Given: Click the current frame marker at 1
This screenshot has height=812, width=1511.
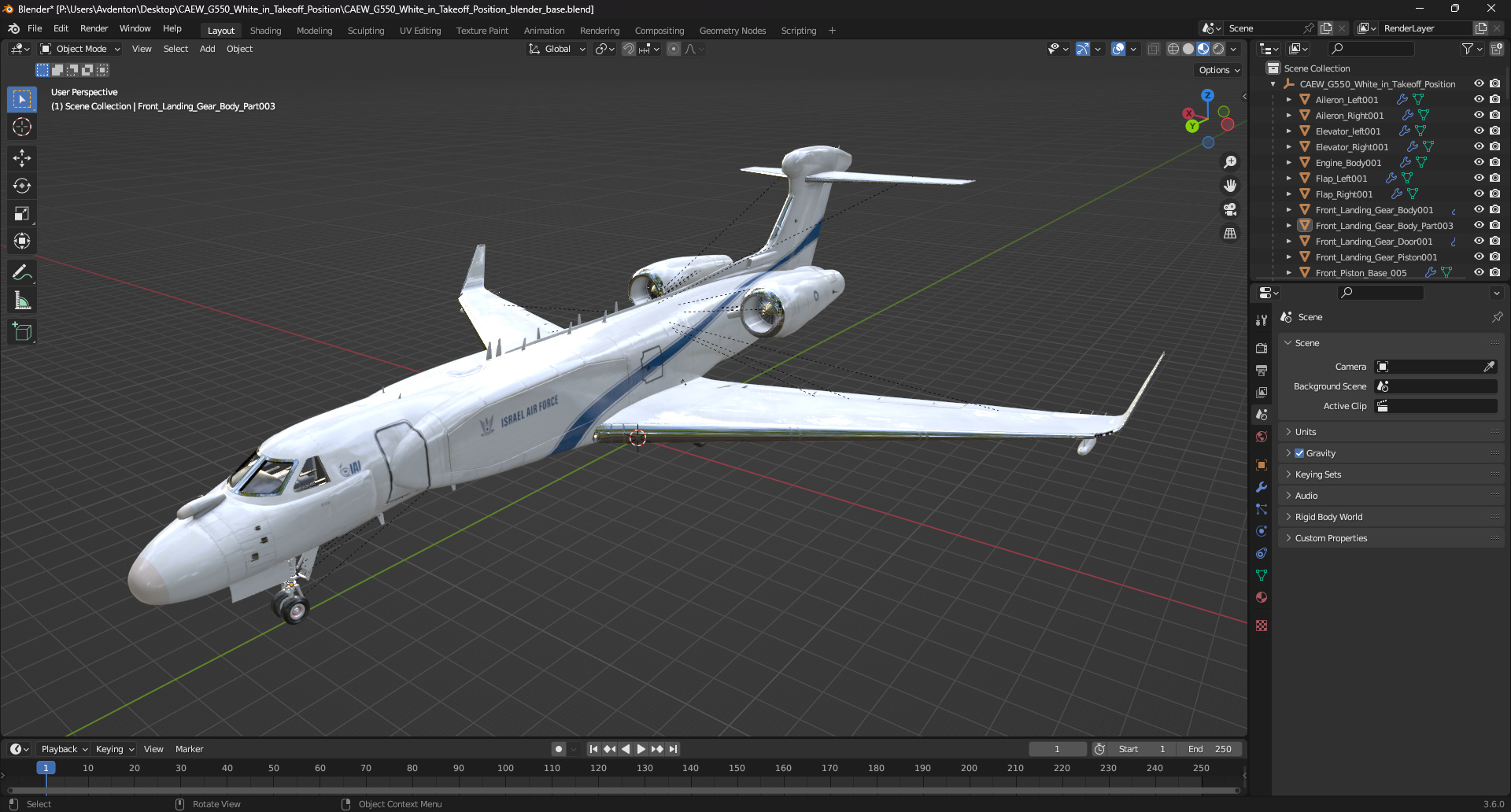Looking at the screenshot, I should pos(46,768).
